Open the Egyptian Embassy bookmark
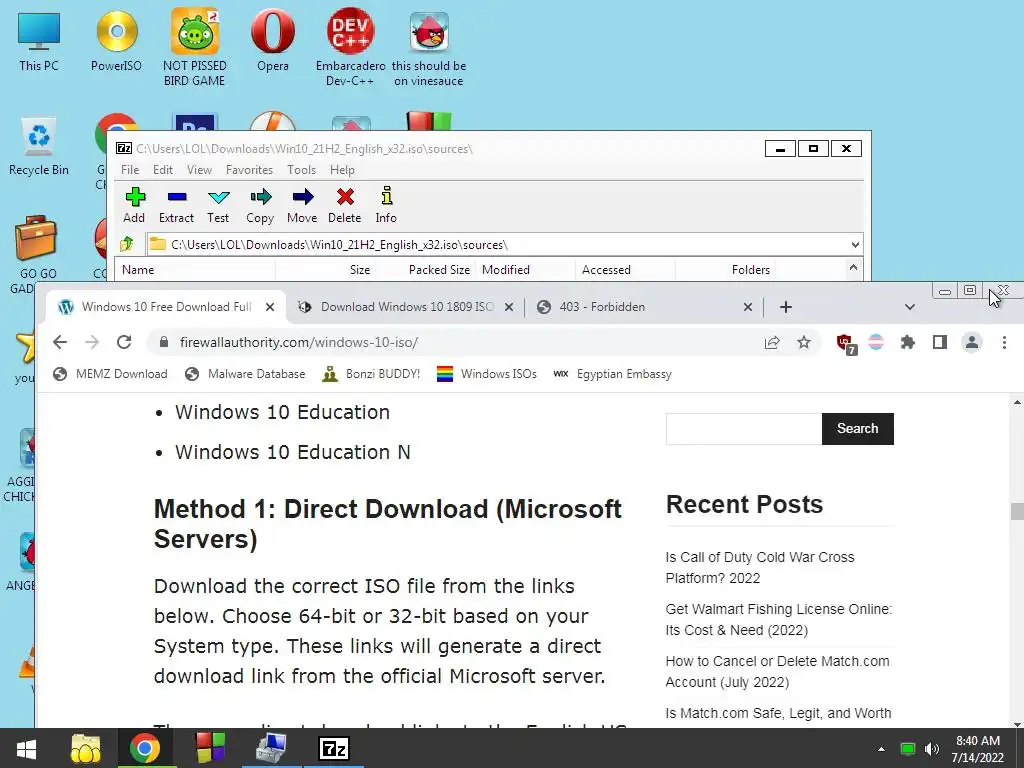The height and width of the screenshot is (768, 1024). point(612,374)
